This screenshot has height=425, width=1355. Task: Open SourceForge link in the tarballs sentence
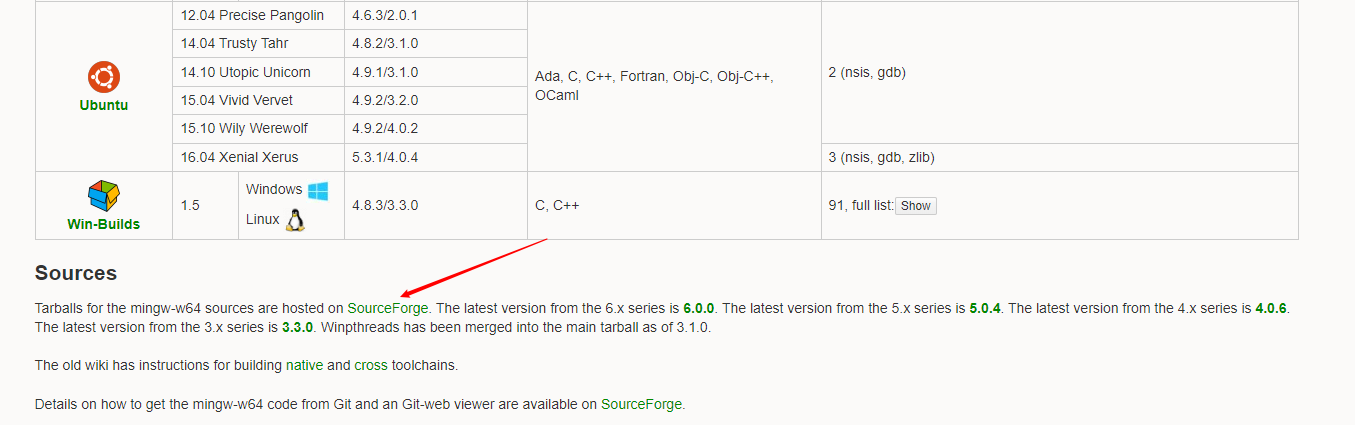[388, 308]
